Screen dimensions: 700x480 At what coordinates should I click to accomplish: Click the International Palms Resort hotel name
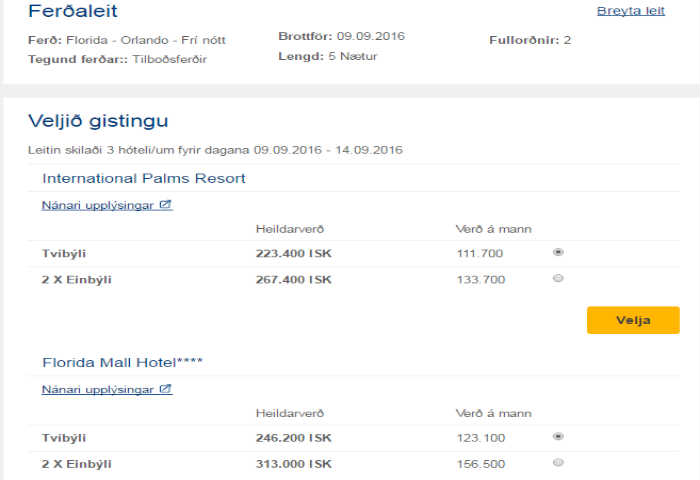[x=144, y=178]
